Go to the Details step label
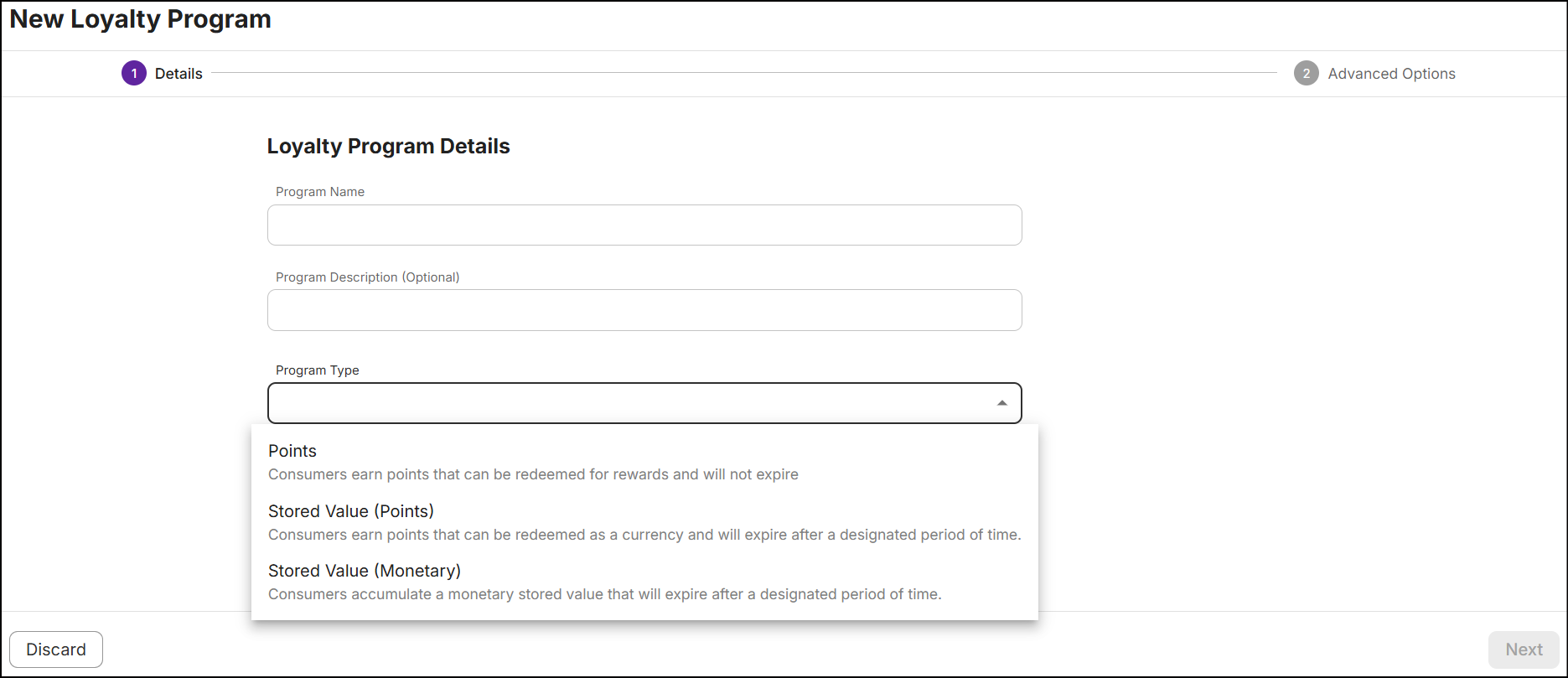The image size is (1568, 678). pyautogui.click(x=179, y=74)
